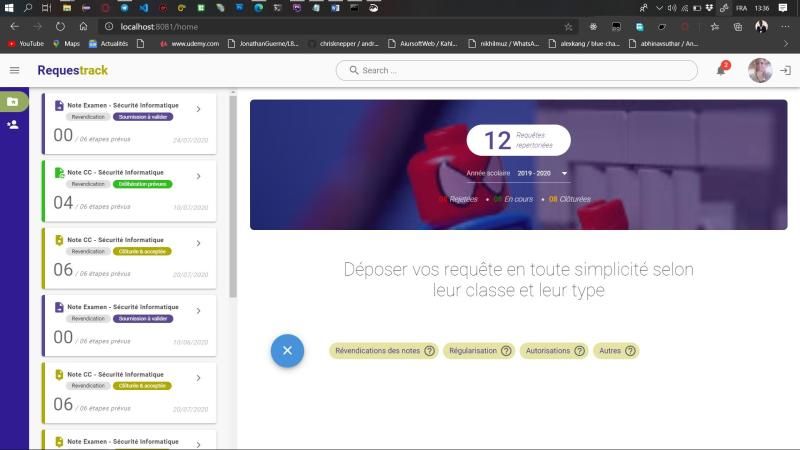Go to browser home page
Image resolution: width=800 pixels, height=450 pixels.
click(83, 27)
